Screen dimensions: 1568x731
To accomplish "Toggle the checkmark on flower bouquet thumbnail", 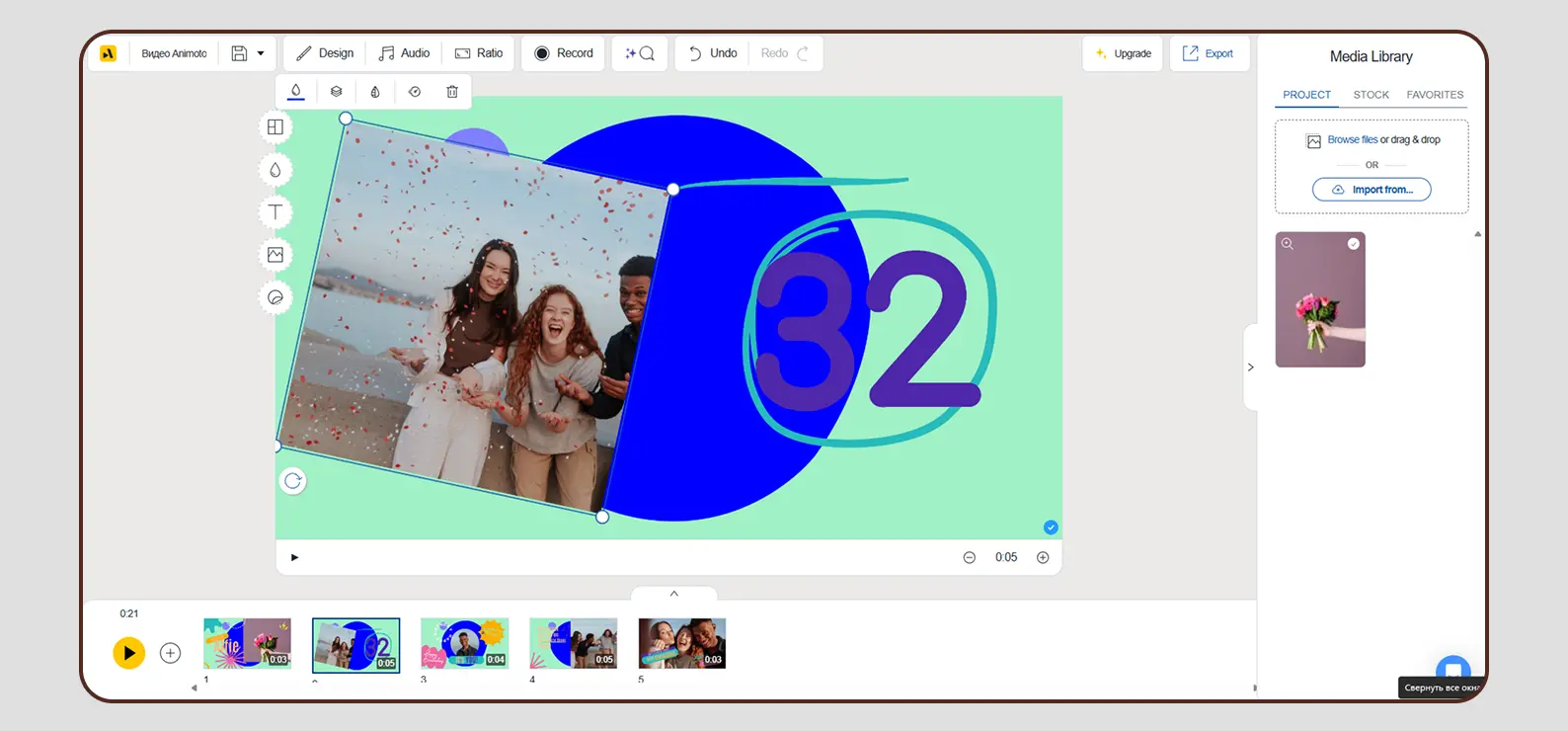I will pos(1354,244).
